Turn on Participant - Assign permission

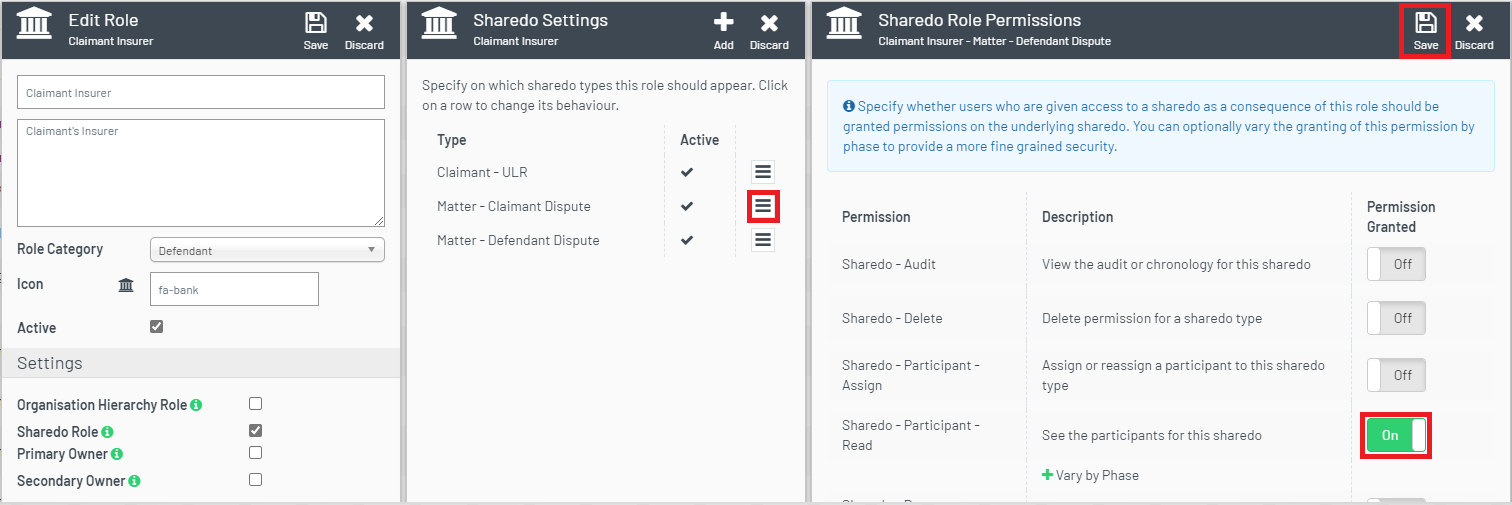1396,375
